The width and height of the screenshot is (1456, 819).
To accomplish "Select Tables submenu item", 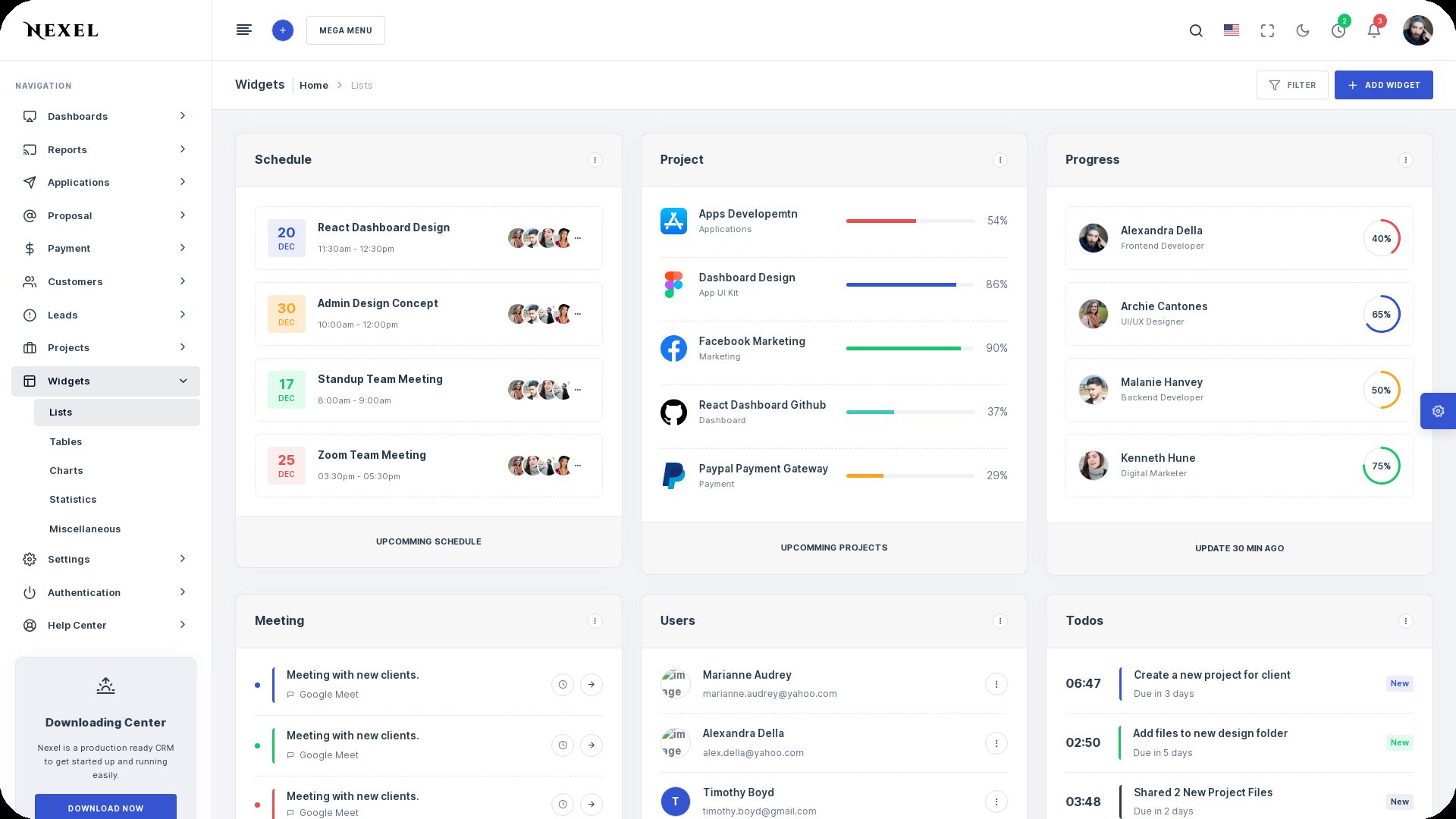I will [x=66, y=441].
